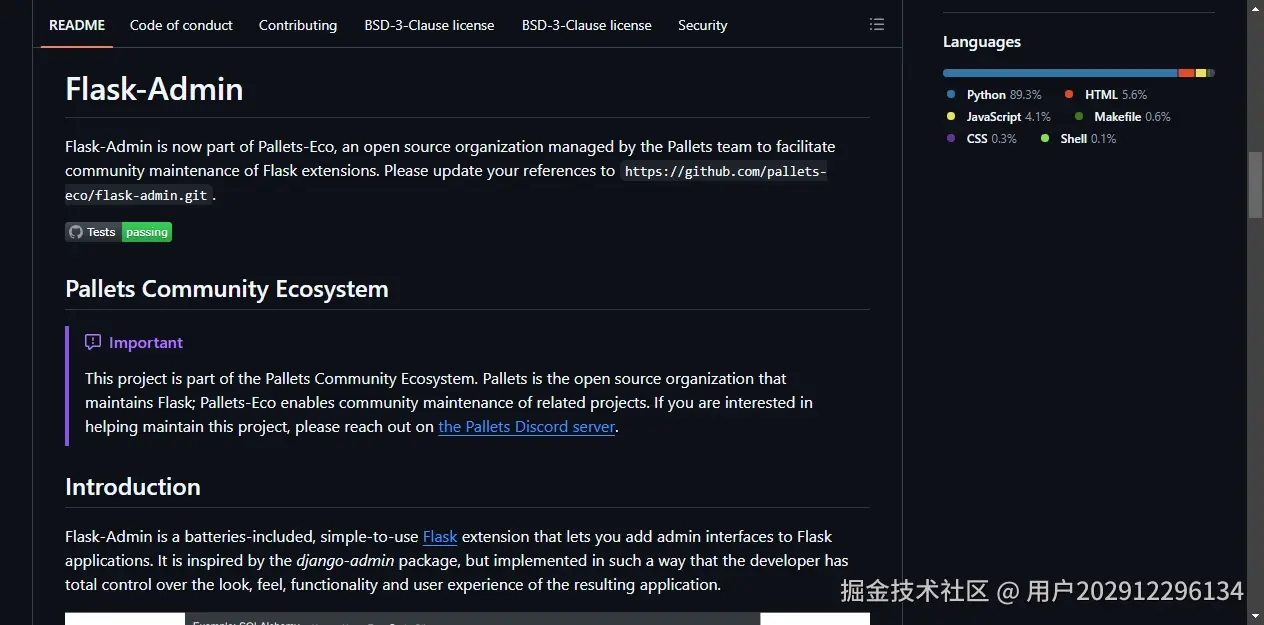The height and width of the screenshot is (625, 1264).
Task: Click the example screenshot thumbnail at bottom
Action: click(x=467, y=619)
